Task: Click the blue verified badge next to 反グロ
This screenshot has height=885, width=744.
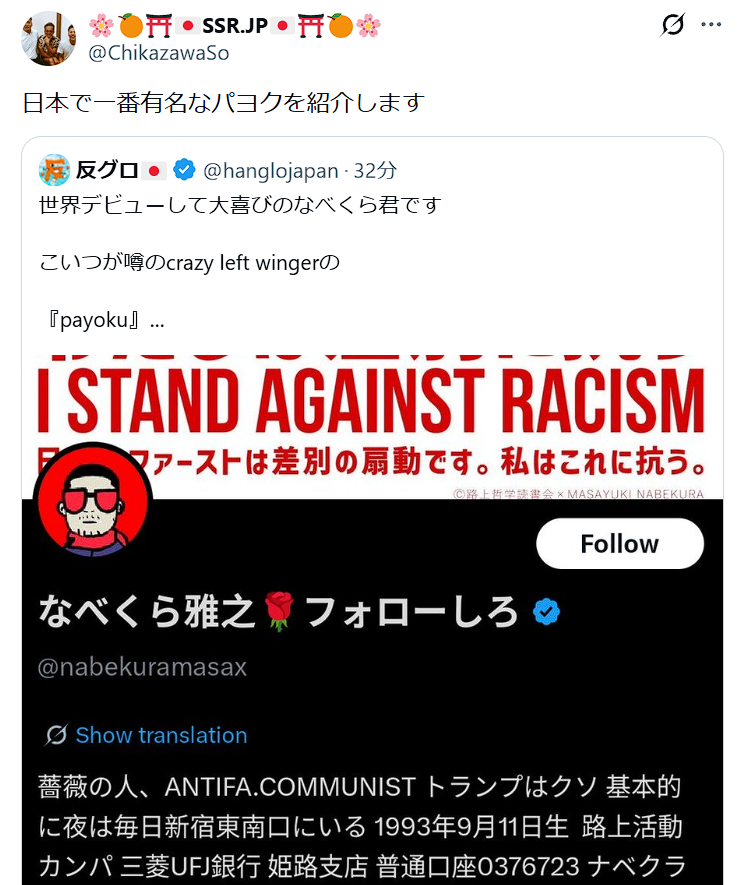Action: [184, 171]
